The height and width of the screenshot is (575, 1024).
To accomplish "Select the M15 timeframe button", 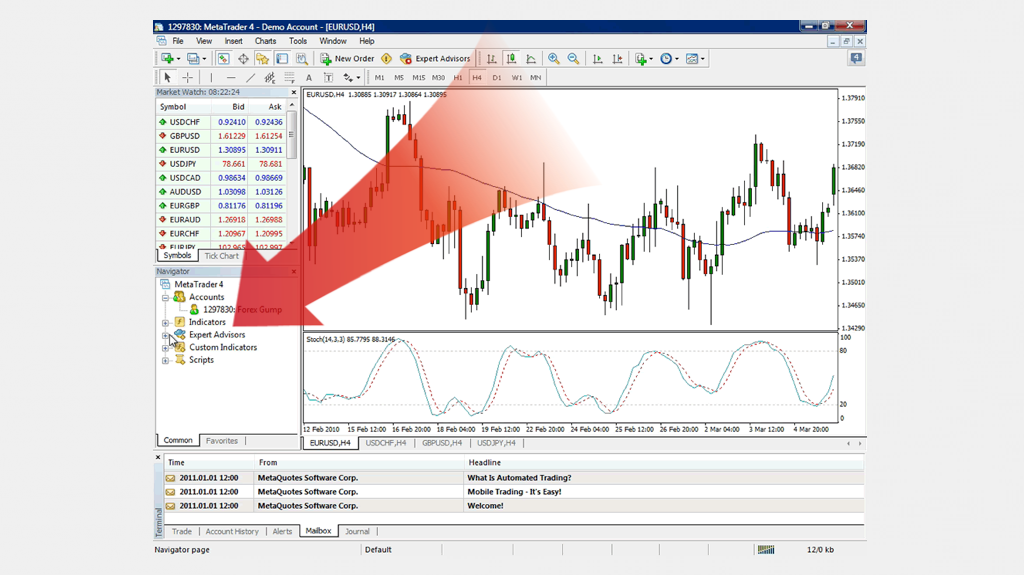I will click(x=418, y=77).
